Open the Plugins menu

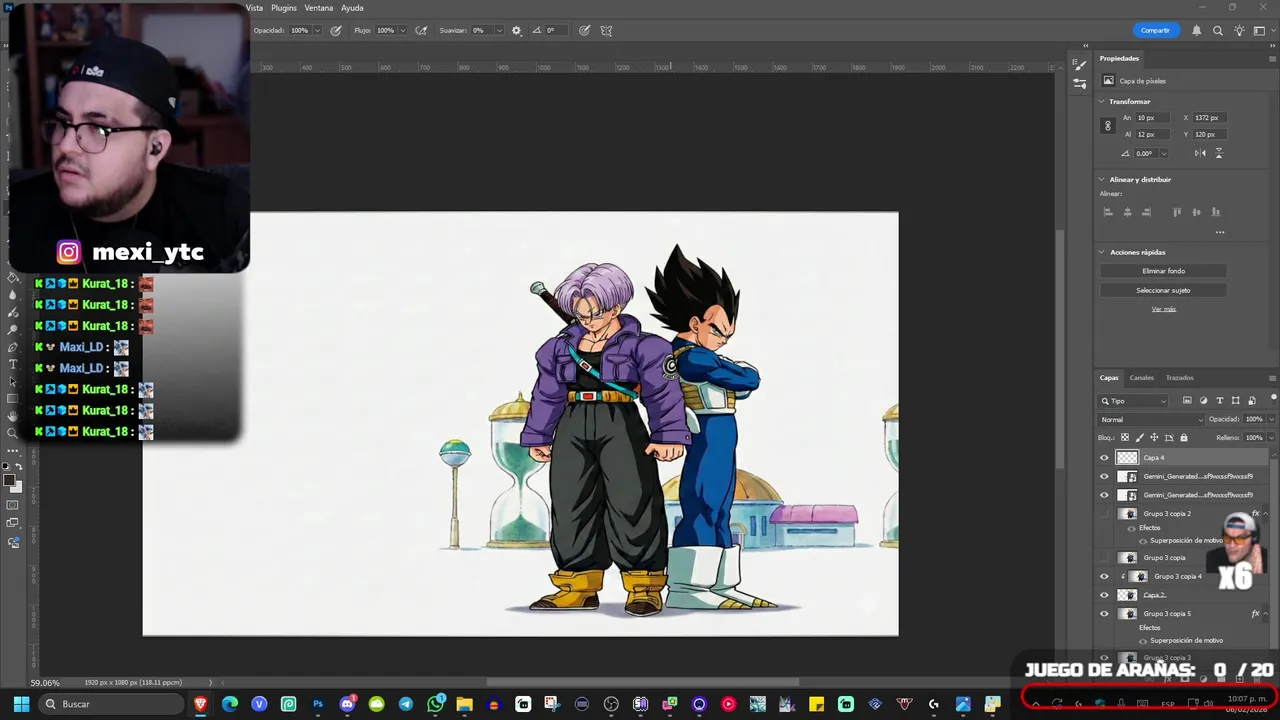[284, 8]
